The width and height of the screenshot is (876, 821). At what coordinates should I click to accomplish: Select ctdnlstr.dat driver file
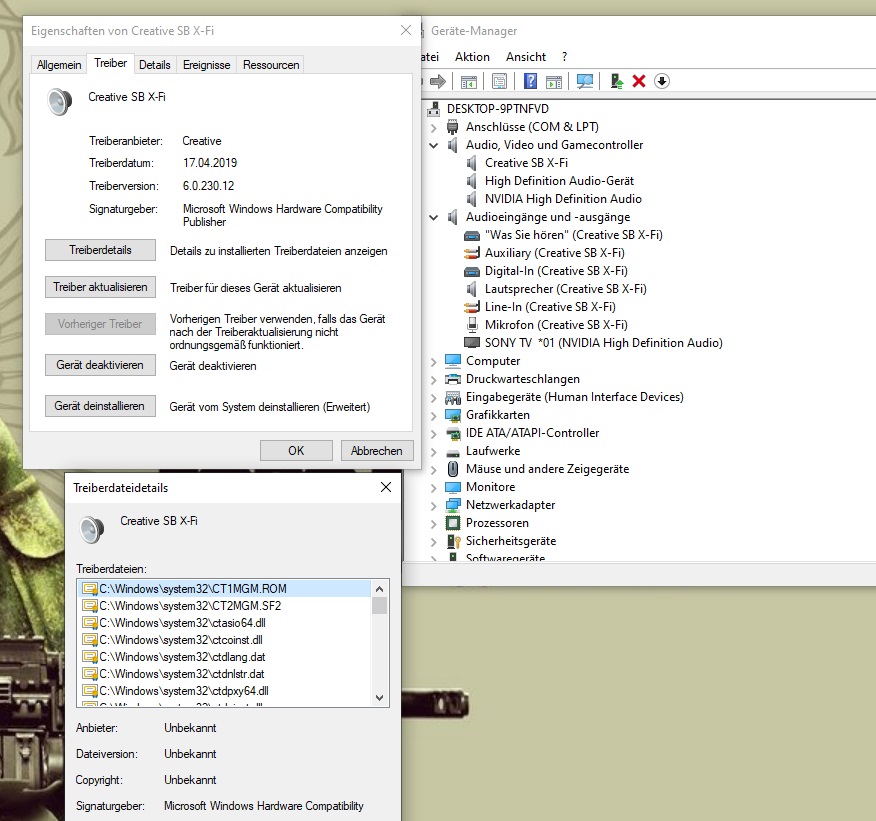pyautogui.click(x=224, y=674)
